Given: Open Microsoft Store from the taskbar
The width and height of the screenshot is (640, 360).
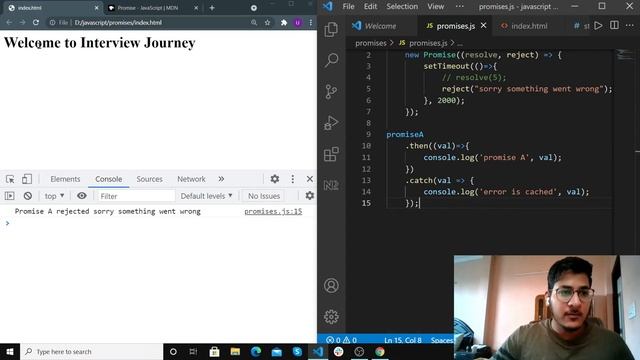Looking at the screenshot, I should (214, 351).
